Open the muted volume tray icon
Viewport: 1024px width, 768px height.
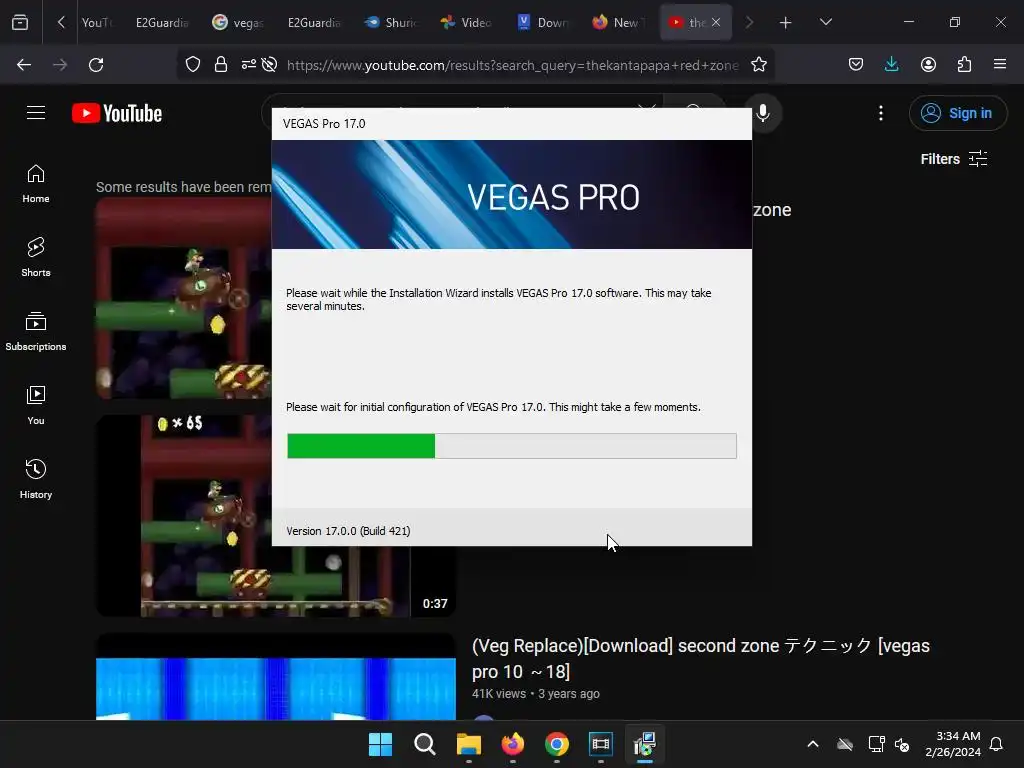tap(903, 744)
